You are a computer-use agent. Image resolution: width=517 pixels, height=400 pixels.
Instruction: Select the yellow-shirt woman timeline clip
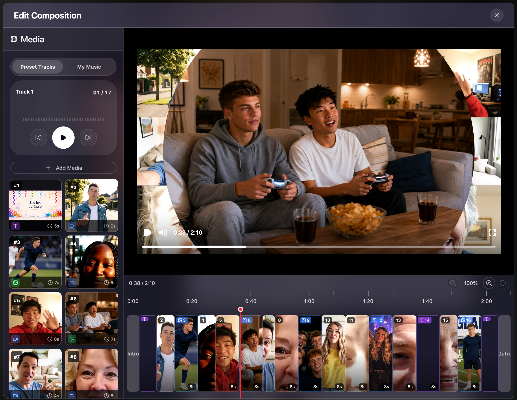(x=333, y=353)
